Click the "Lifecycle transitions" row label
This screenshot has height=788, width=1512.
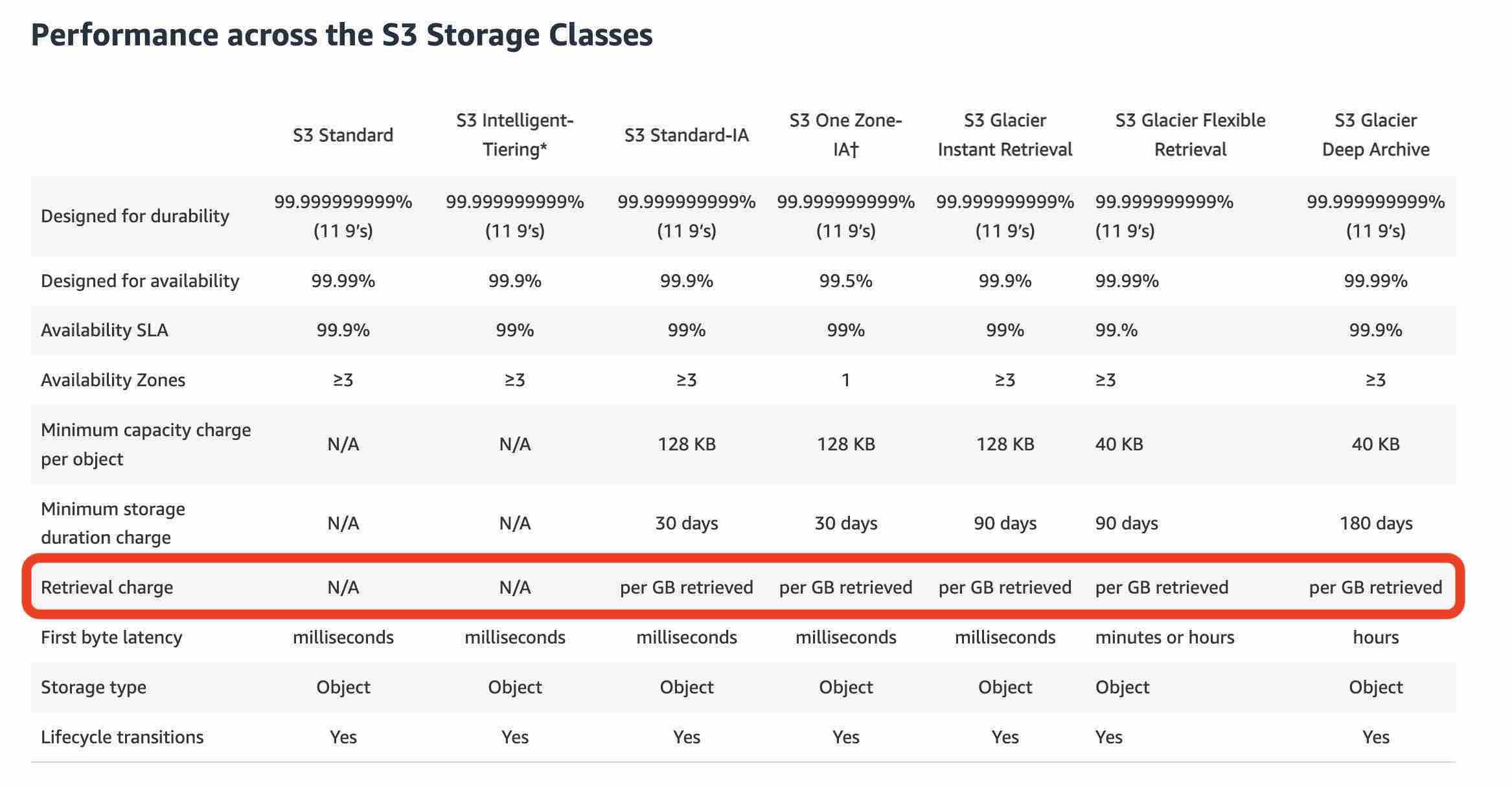(122, 737)
